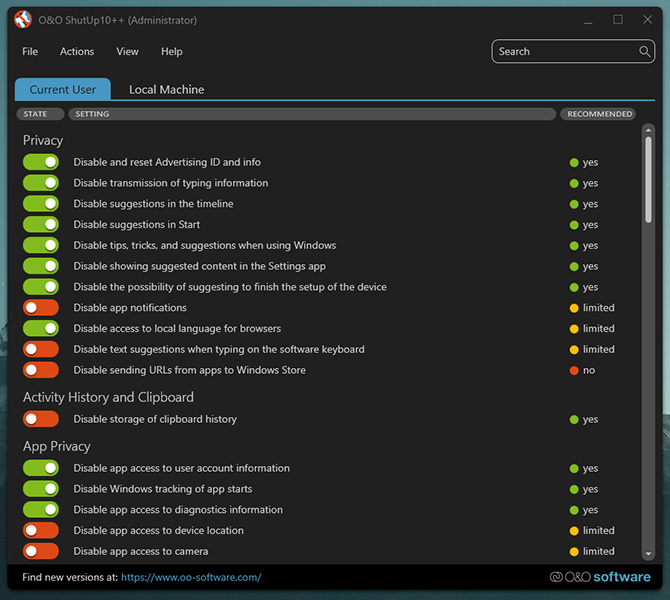Click the vertical scrollbar thumb
The image size is (670, 600).
[x=648, y=179]
